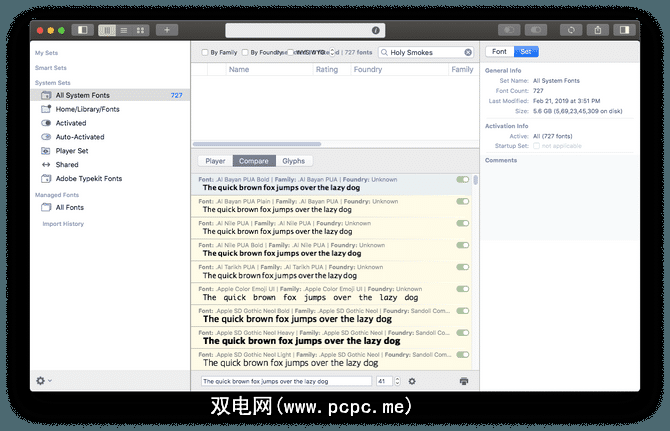Switch to the Player tab
The width and height of the screenshot is (670, 431).
(215, 160)
